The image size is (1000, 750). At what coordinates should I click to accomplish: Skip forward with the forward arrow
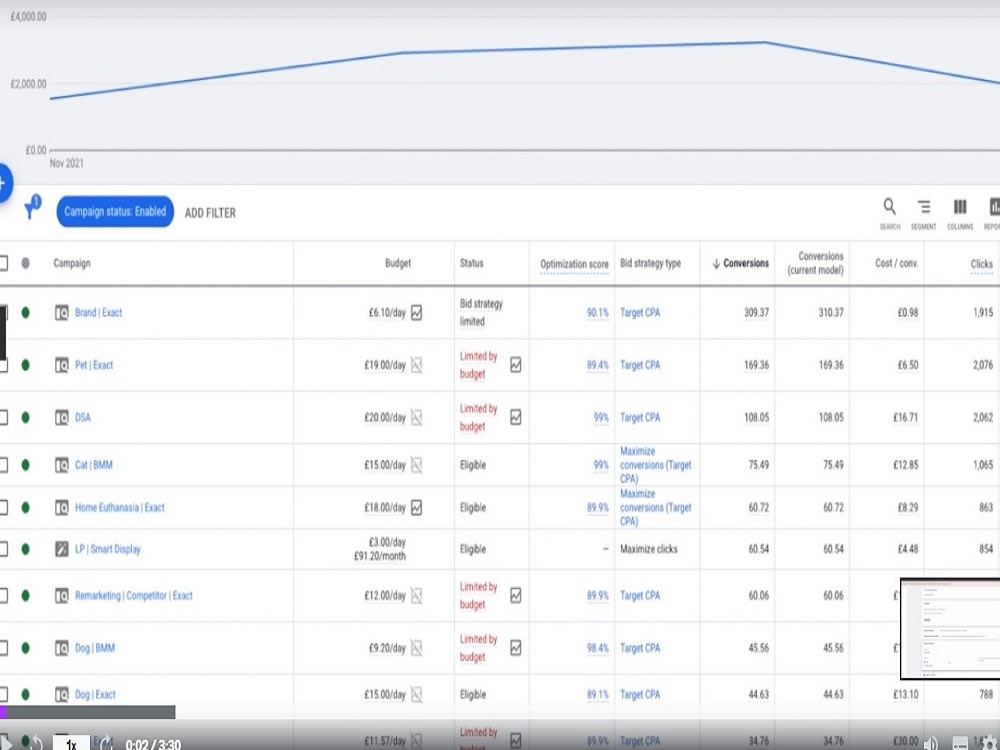107,742
